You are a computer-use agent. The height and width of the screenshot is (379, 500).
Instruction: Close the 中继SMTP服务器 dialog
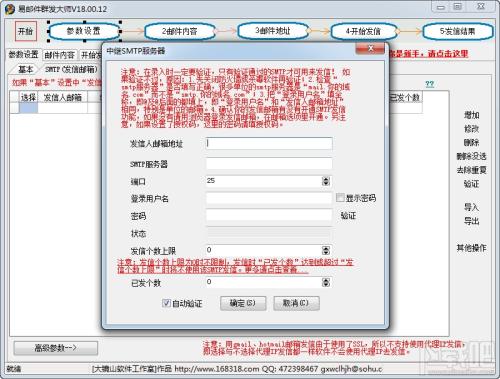(370, 49)
